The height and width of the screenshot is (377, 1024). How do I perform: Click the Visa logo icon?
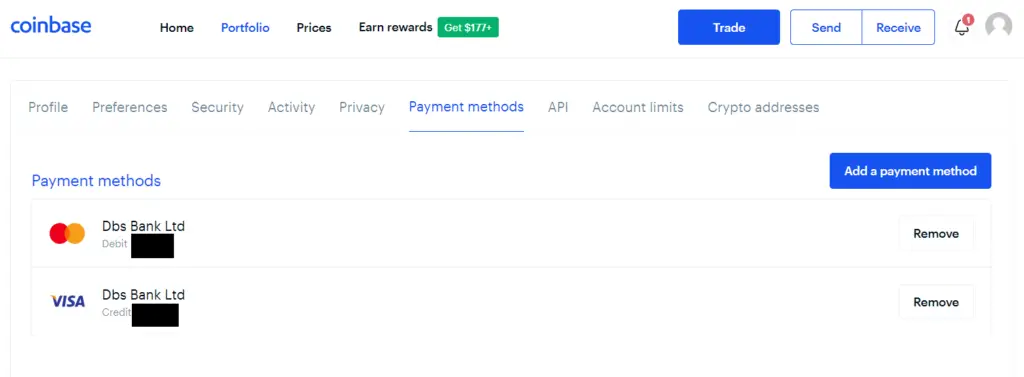coord(68,301)
